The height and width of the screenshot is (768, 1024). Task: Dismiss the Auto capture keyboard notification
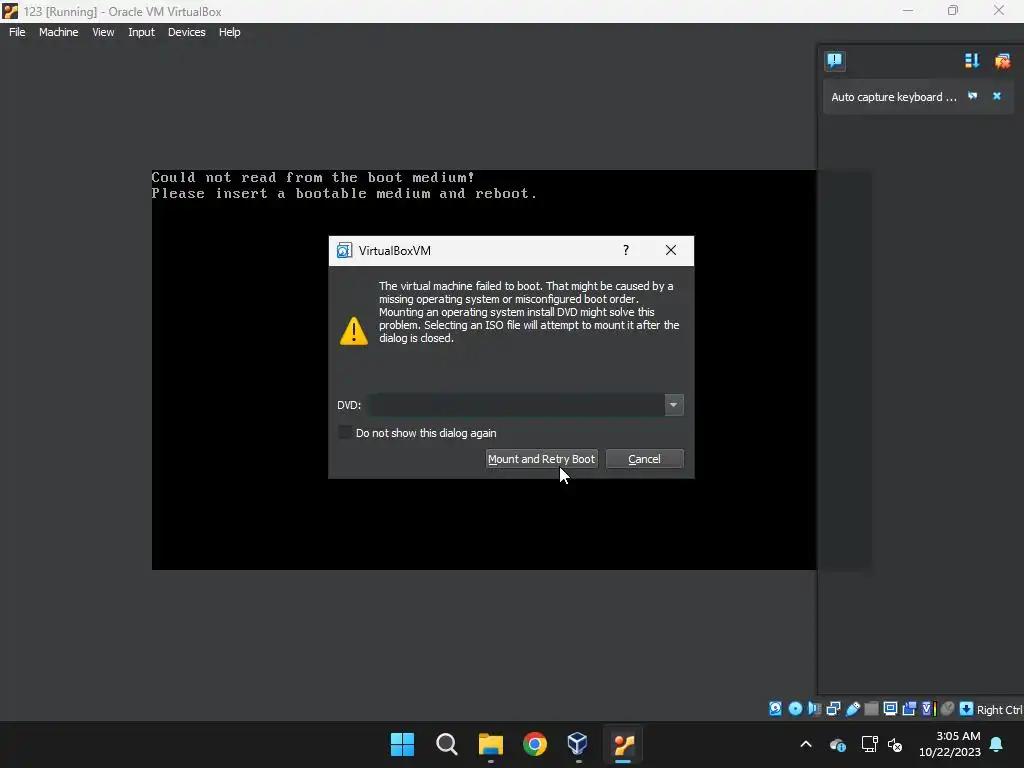pos(997,96)
